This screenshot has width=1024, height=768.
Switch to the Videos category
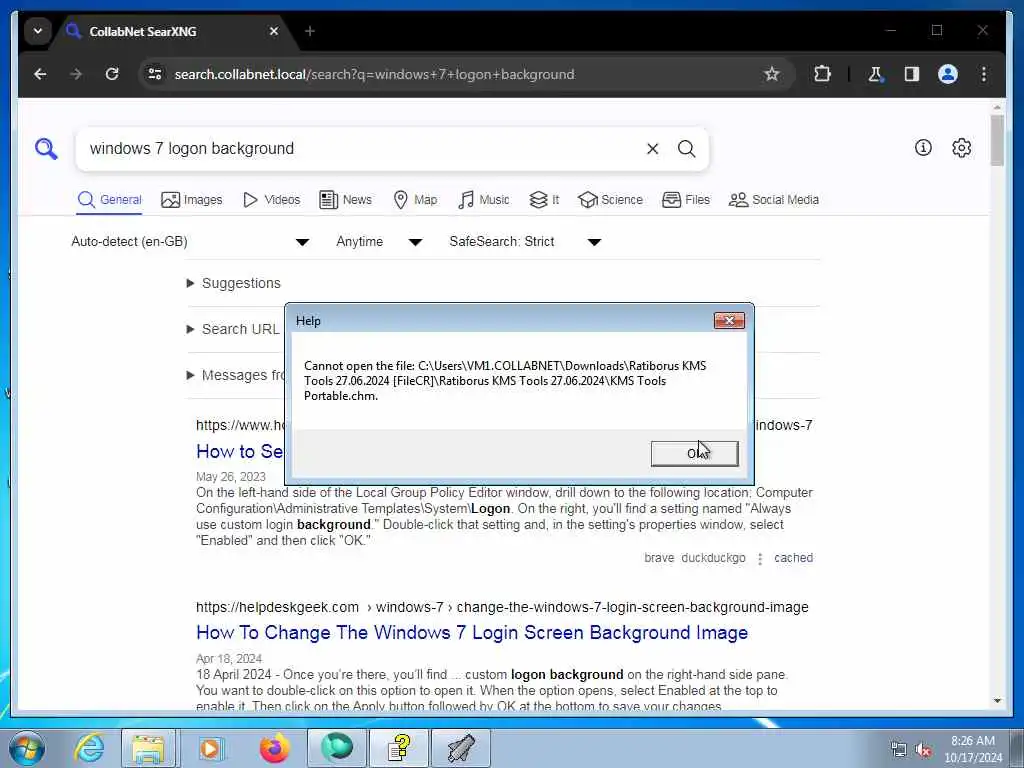pos(272,200)
